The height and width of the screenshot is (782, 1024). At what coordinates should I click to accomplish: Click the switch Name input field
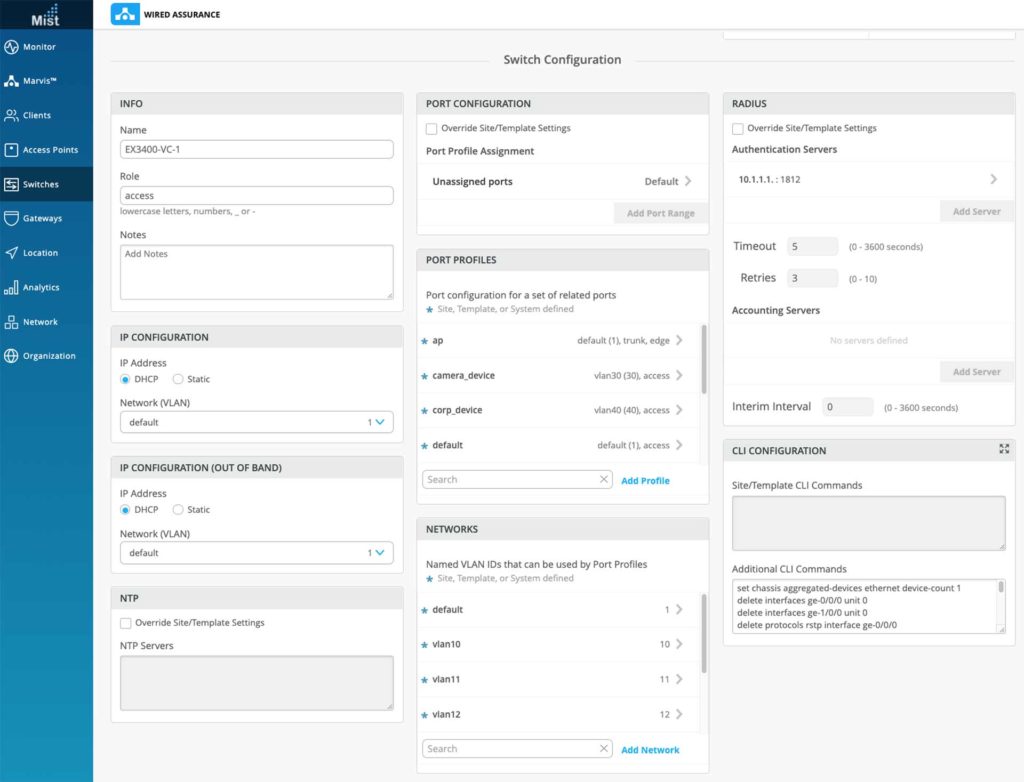256,149
